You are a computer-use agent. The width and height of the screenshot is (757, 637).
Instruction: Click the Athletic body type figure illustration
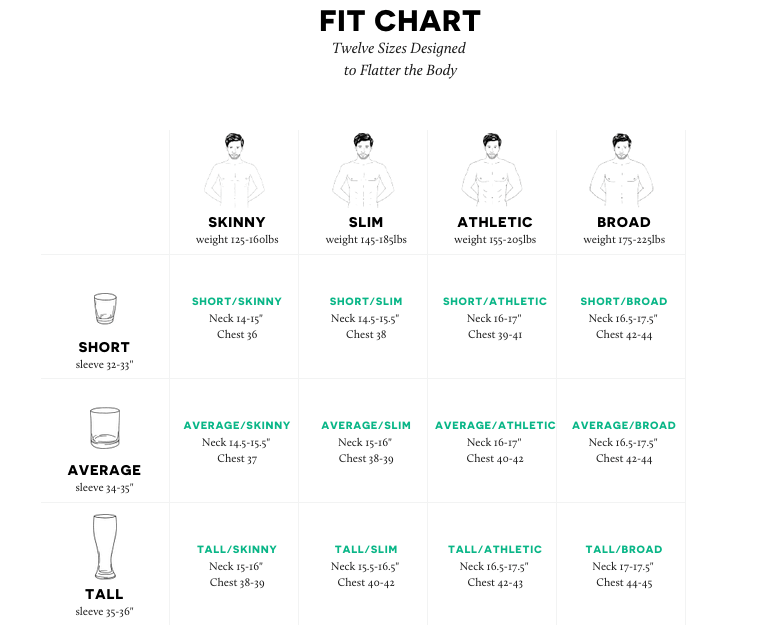[x=492, y=170]
